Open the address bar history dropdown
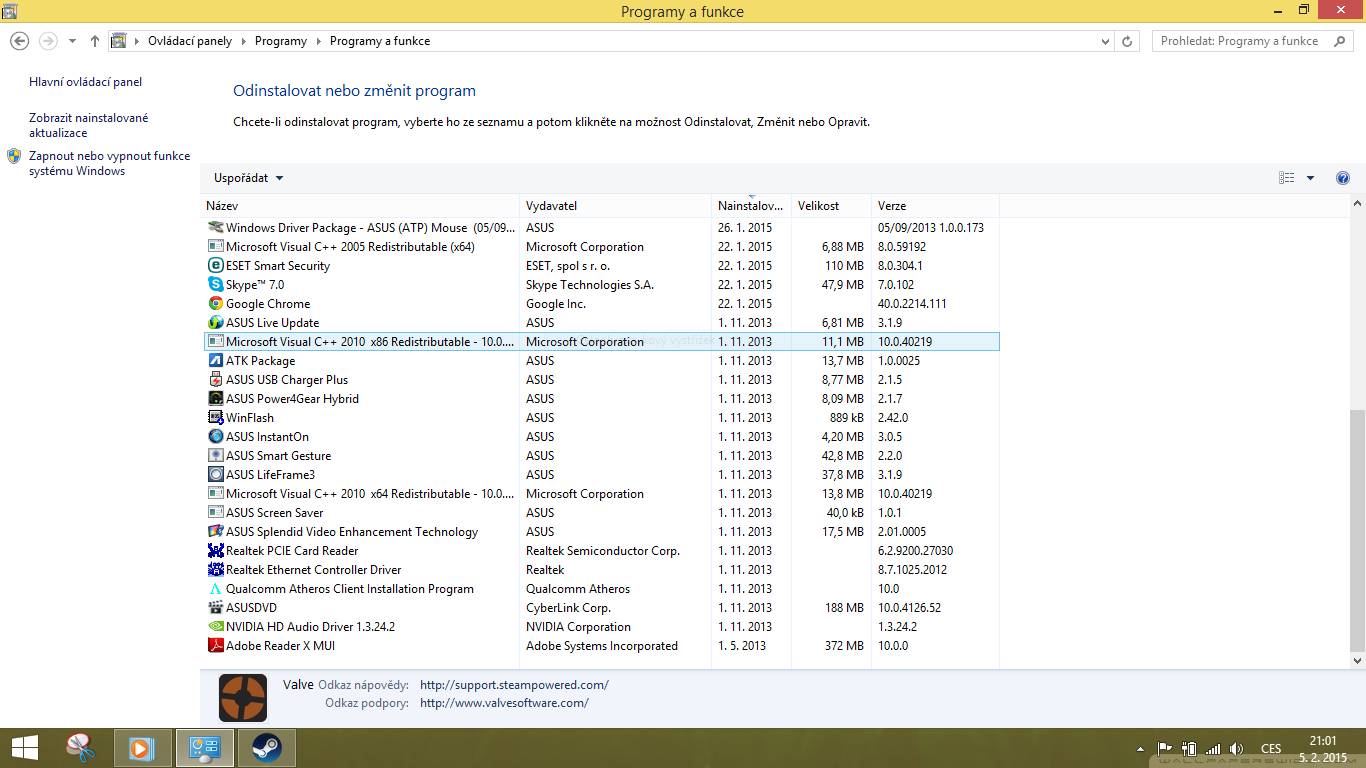Screen dimensions: 1366x768 [1105, 41]
